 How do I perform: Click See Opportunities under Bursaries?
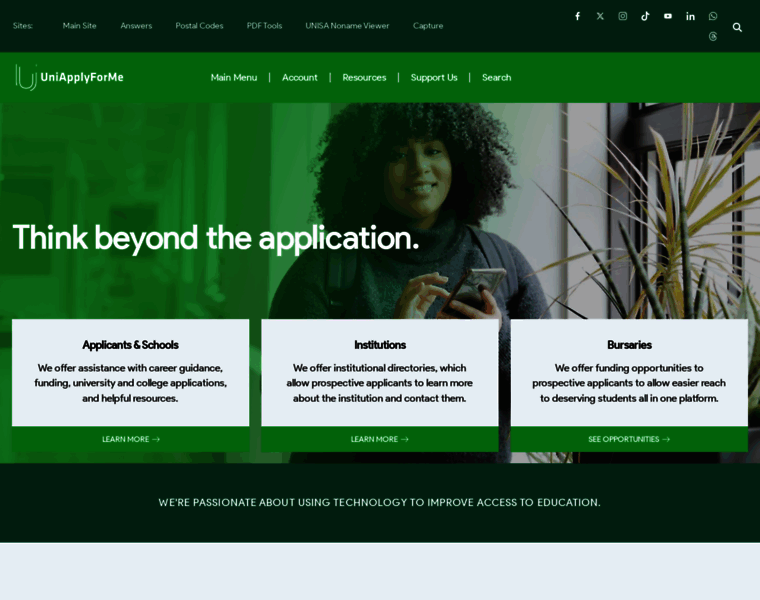click(629, 439)
